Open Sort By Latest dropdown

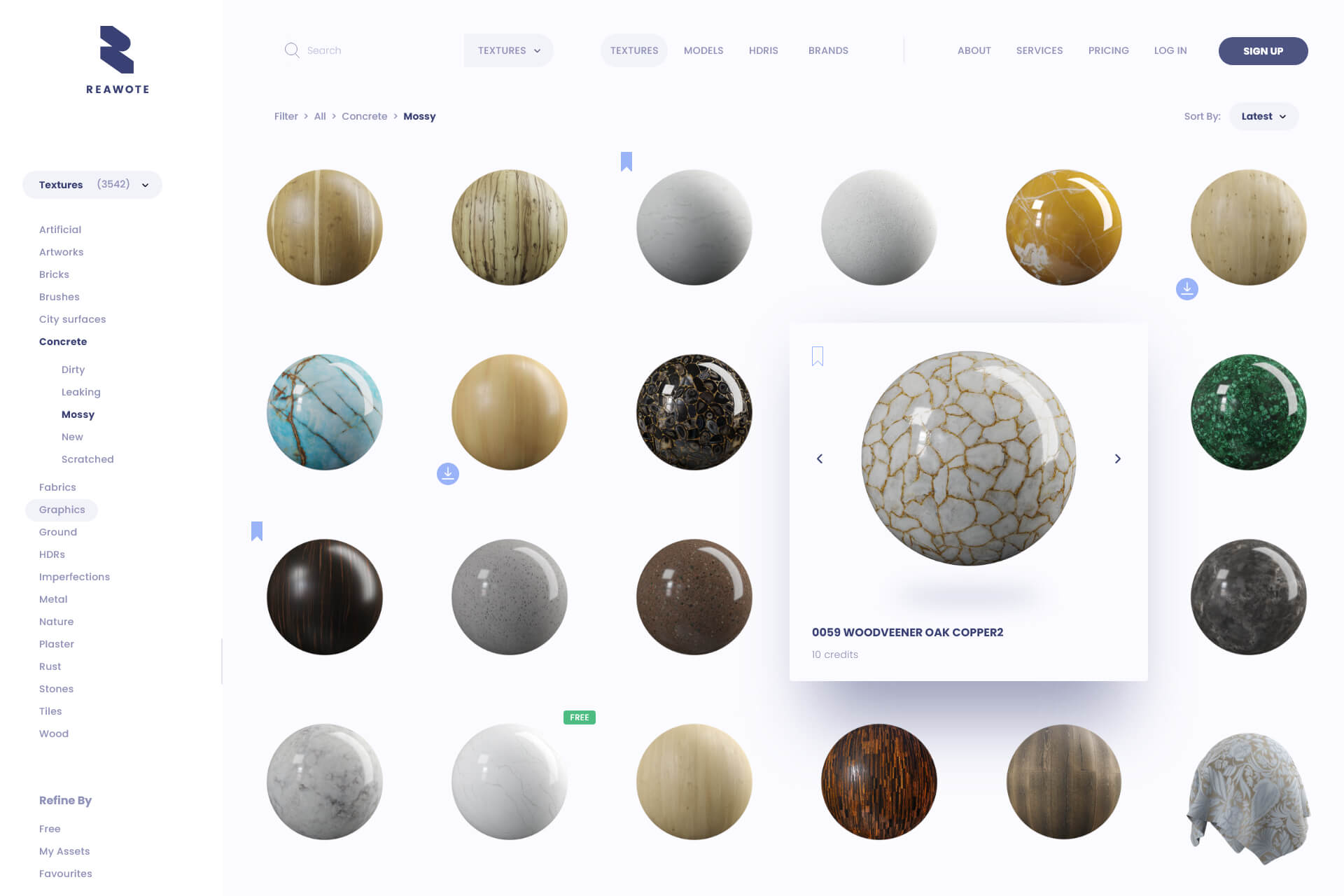pyautogui.click(x=1263, y=116)
